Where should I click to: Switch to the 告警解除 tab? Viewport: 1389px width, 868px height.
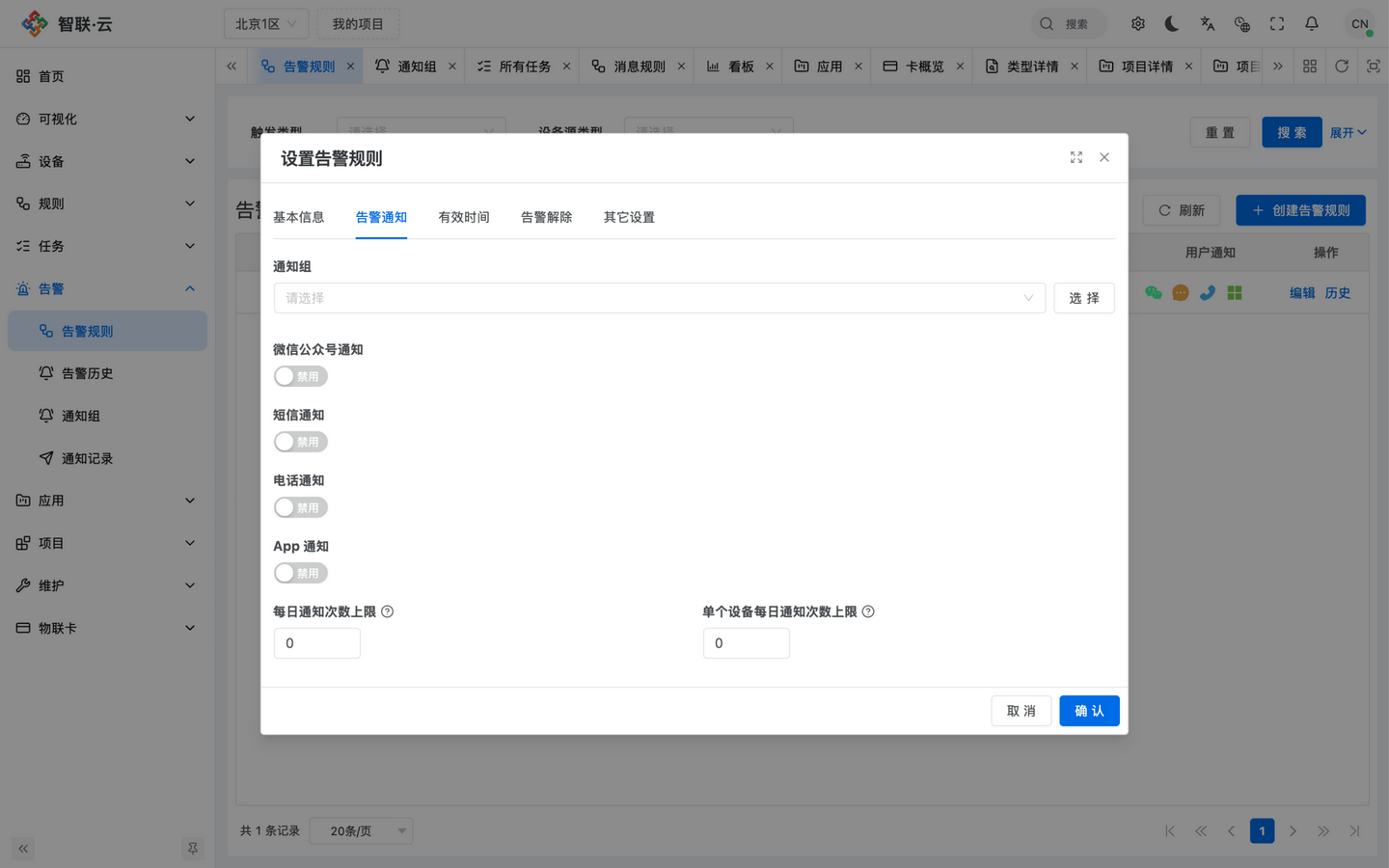(547, 218)
